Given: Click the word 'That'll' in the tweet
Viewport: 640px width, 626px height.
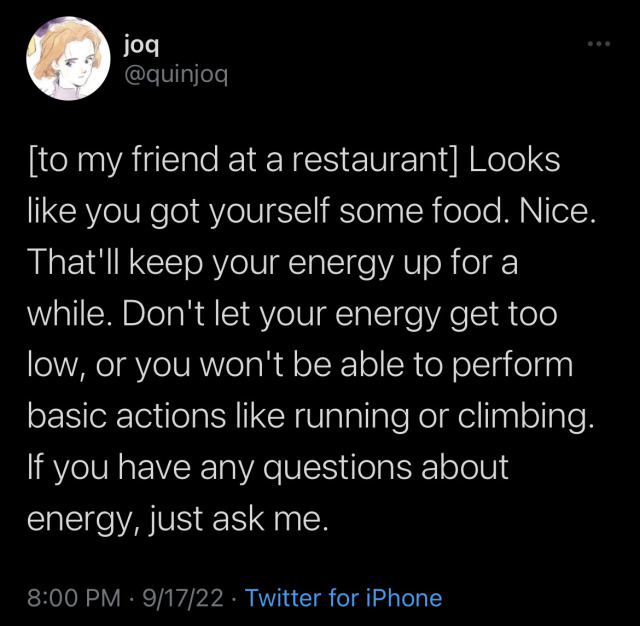Looking at the screenshot, I should tap(68, 264).
